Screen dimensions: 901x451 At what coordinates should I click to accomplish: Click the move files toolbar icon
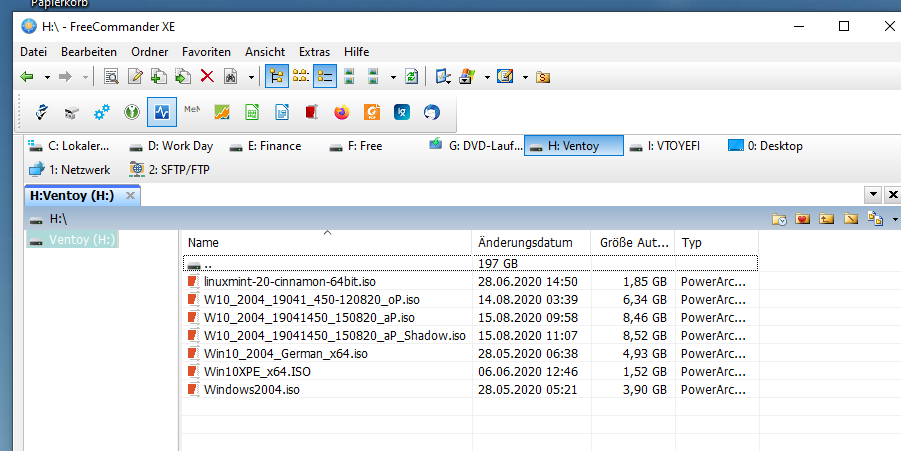click(x=183, y=76)
